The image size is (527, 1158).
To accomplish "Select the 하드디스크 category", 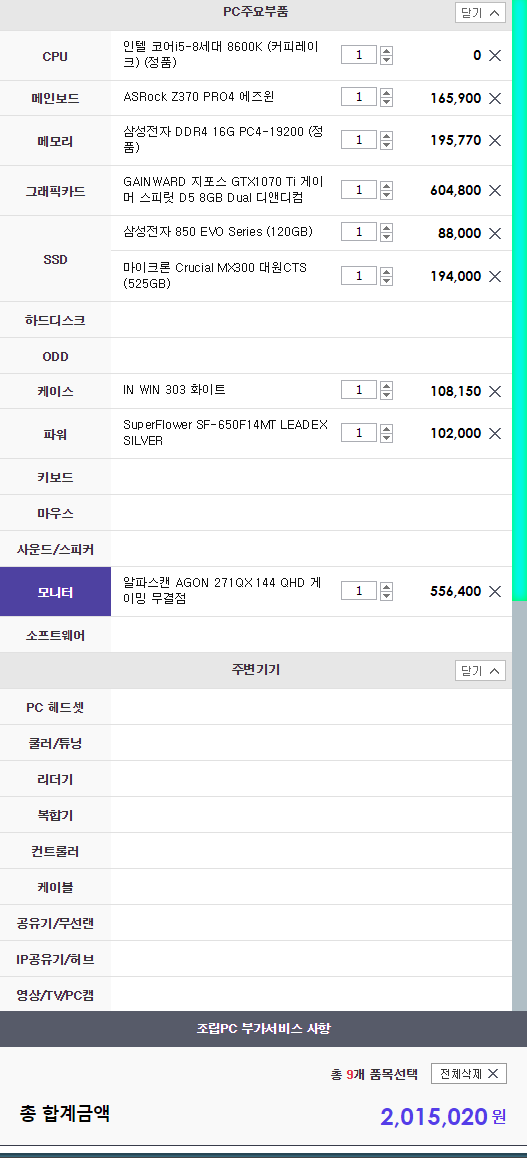I will [x=55, y=321].
